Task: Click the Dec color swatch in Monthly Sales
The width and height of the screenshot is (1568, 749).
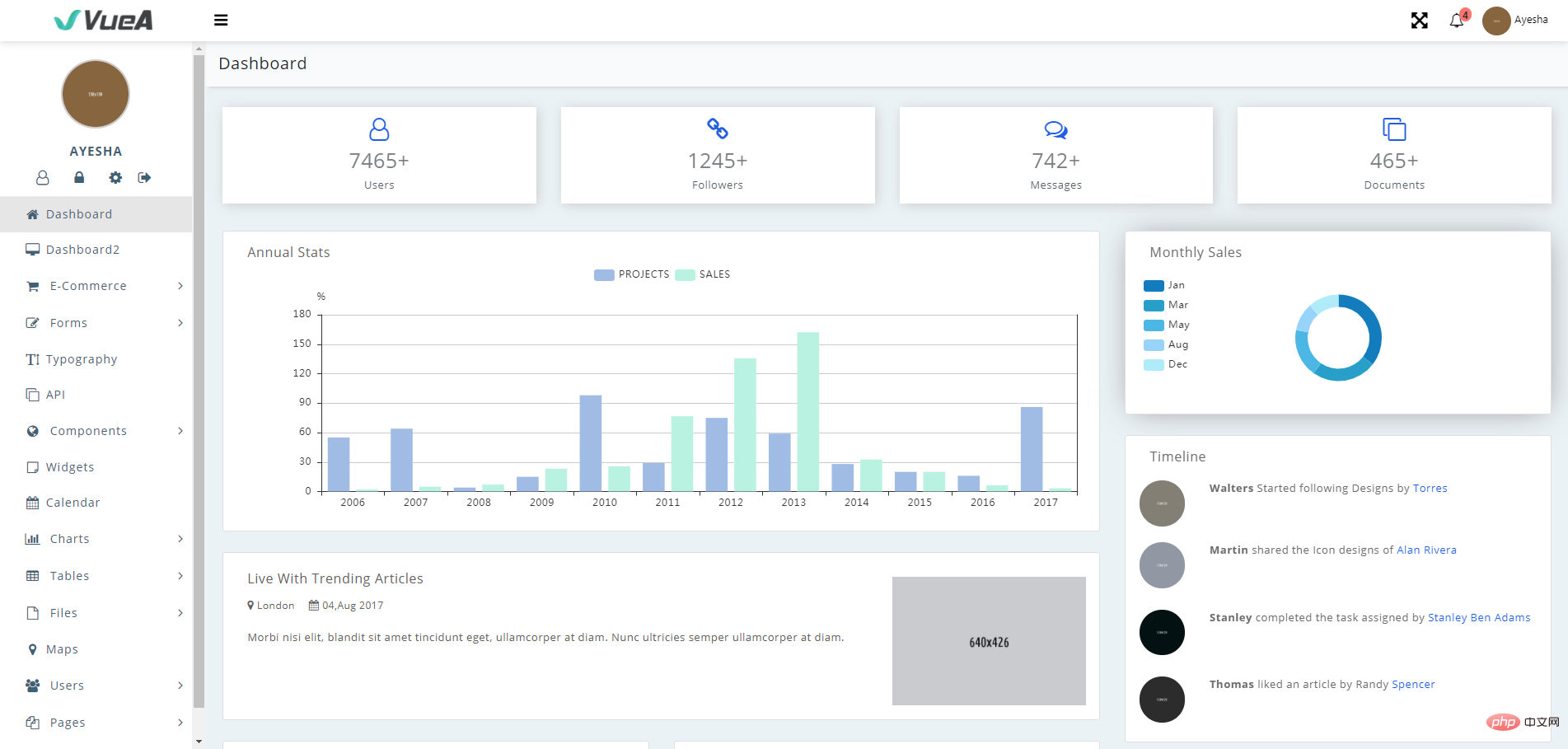Action: pos(1154,364)
